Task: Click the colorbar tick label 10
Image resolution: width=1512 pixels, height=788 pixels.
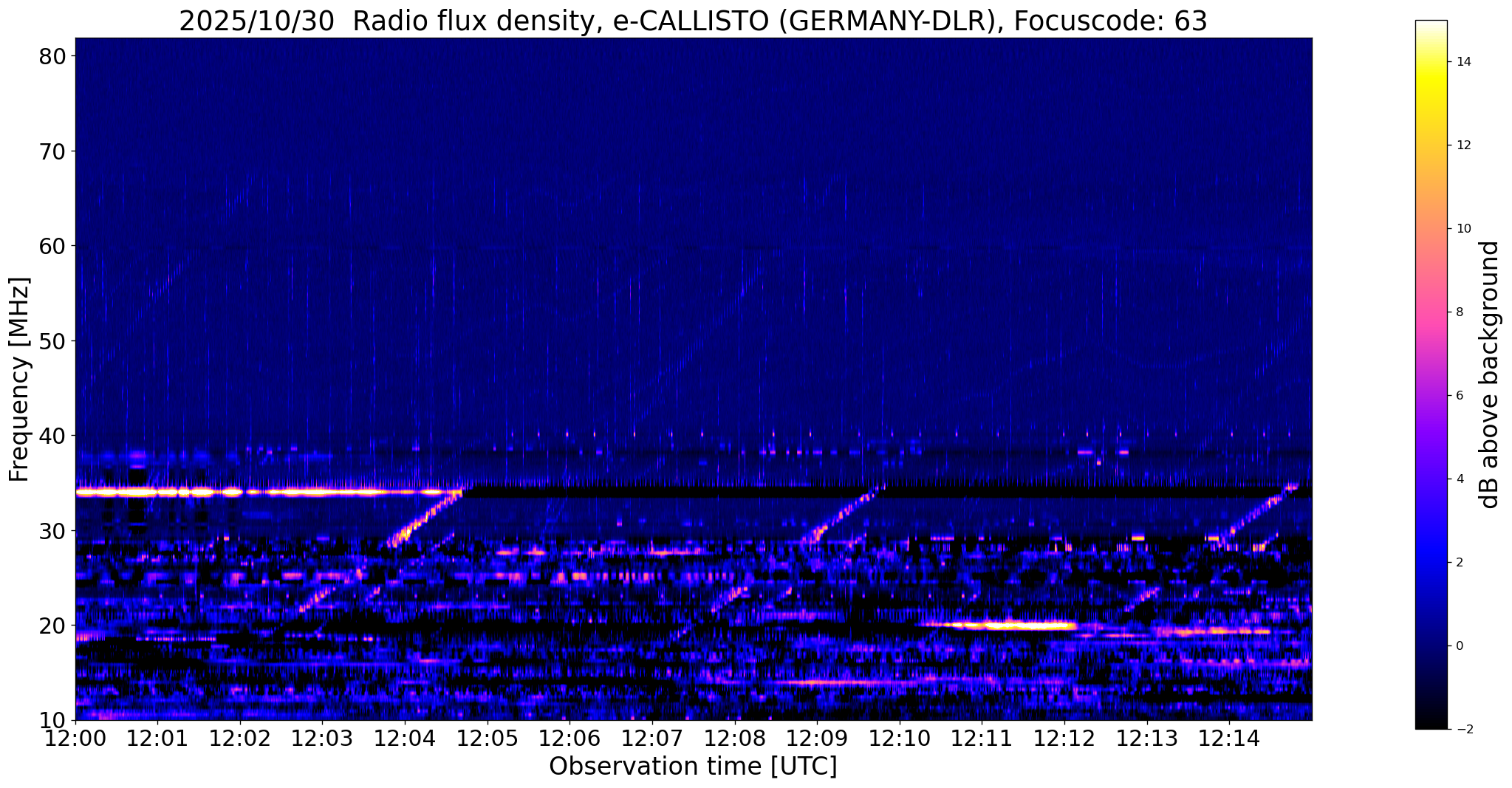Action: [1463, 229]
